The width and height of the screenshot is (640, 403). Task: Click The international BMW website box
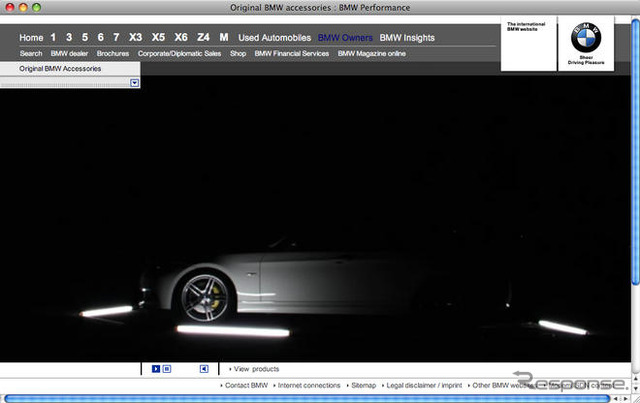click(x=528, y=44)
